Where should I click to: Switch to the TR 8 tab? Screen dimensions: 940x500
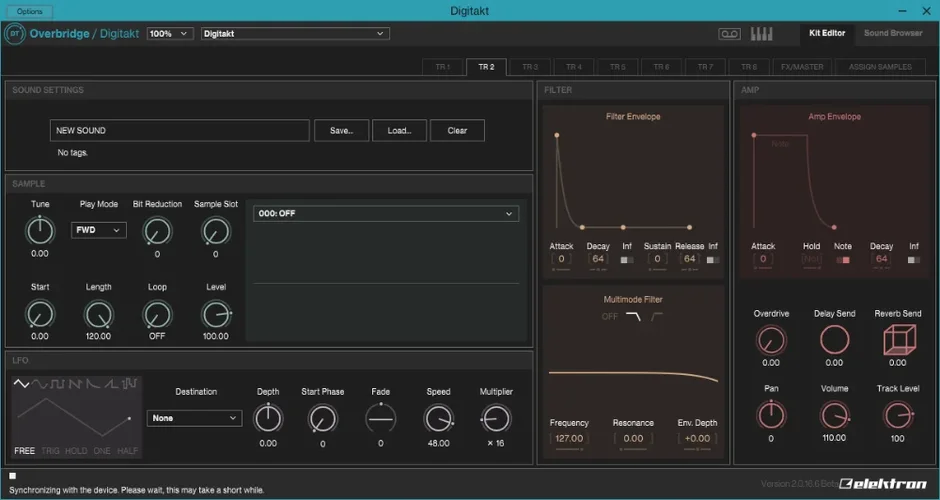(x=749, y=67)
